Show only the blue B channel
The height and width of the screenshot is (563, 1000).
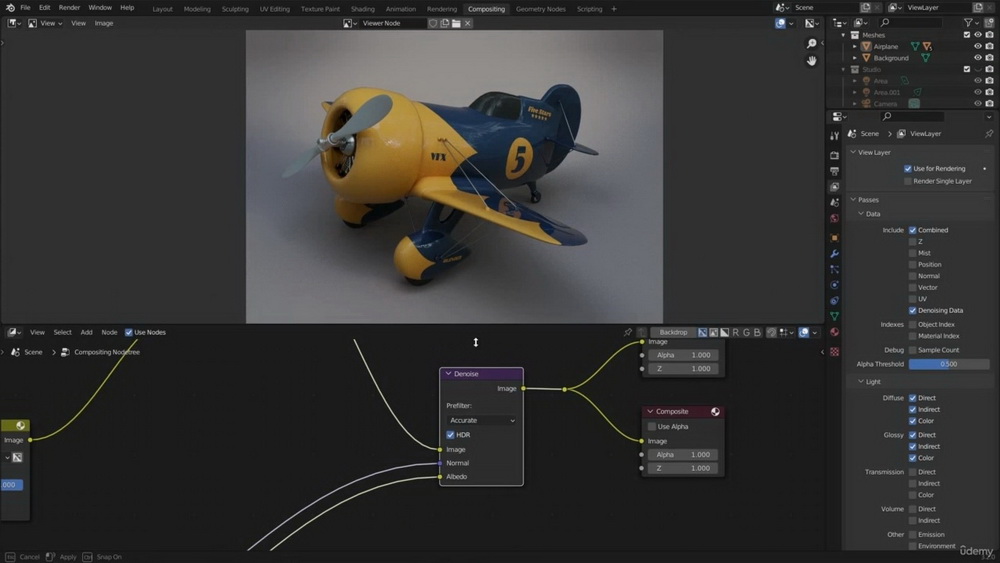click(x=757, y=332)
